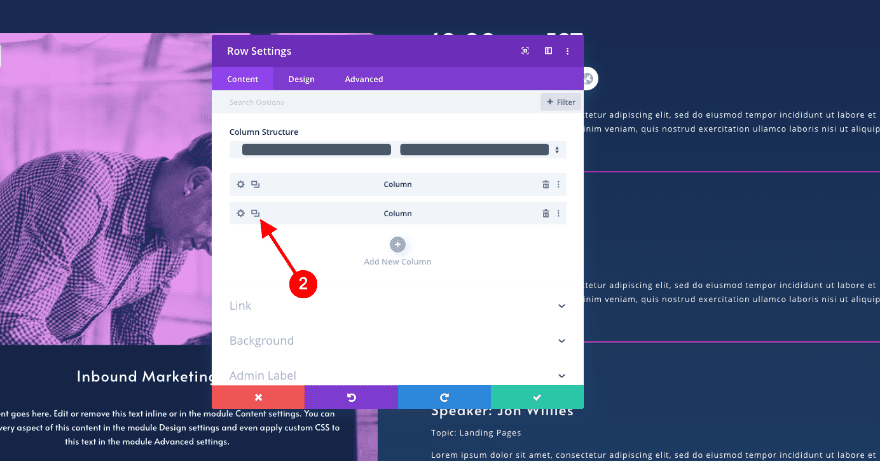Image resolution: width=880 pixels, height=461 pixels.
Task: Open more options for the second Column
Action: (x=558, y=213)
